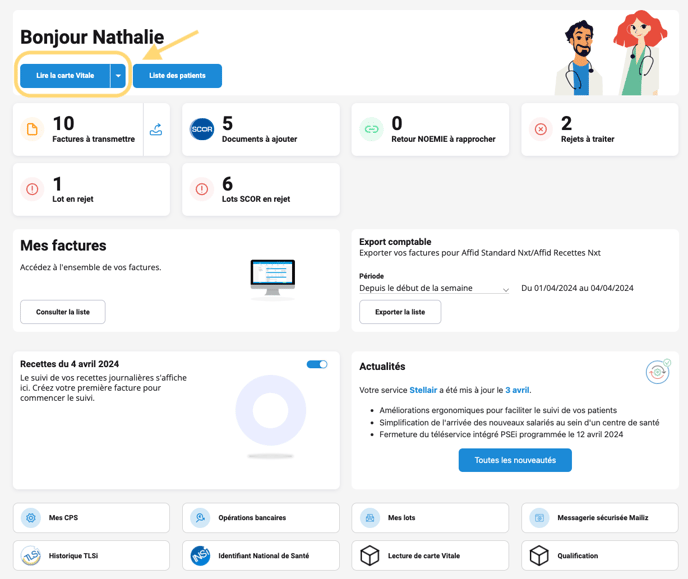Open Mes CPS via its gear icon
Image resolution: width=688 pixels, height=579 pixels.
tap(32, 518)
